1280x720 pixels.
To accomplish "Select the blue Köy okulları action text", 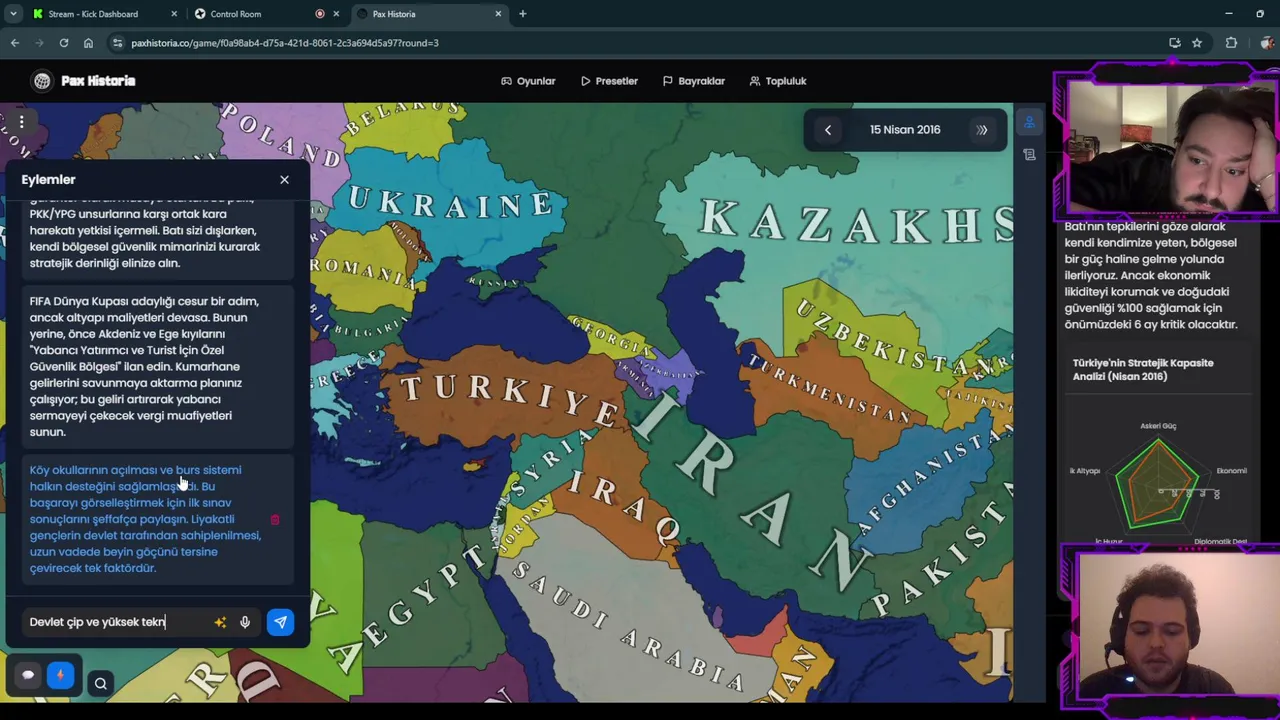I will click(145, 519).
